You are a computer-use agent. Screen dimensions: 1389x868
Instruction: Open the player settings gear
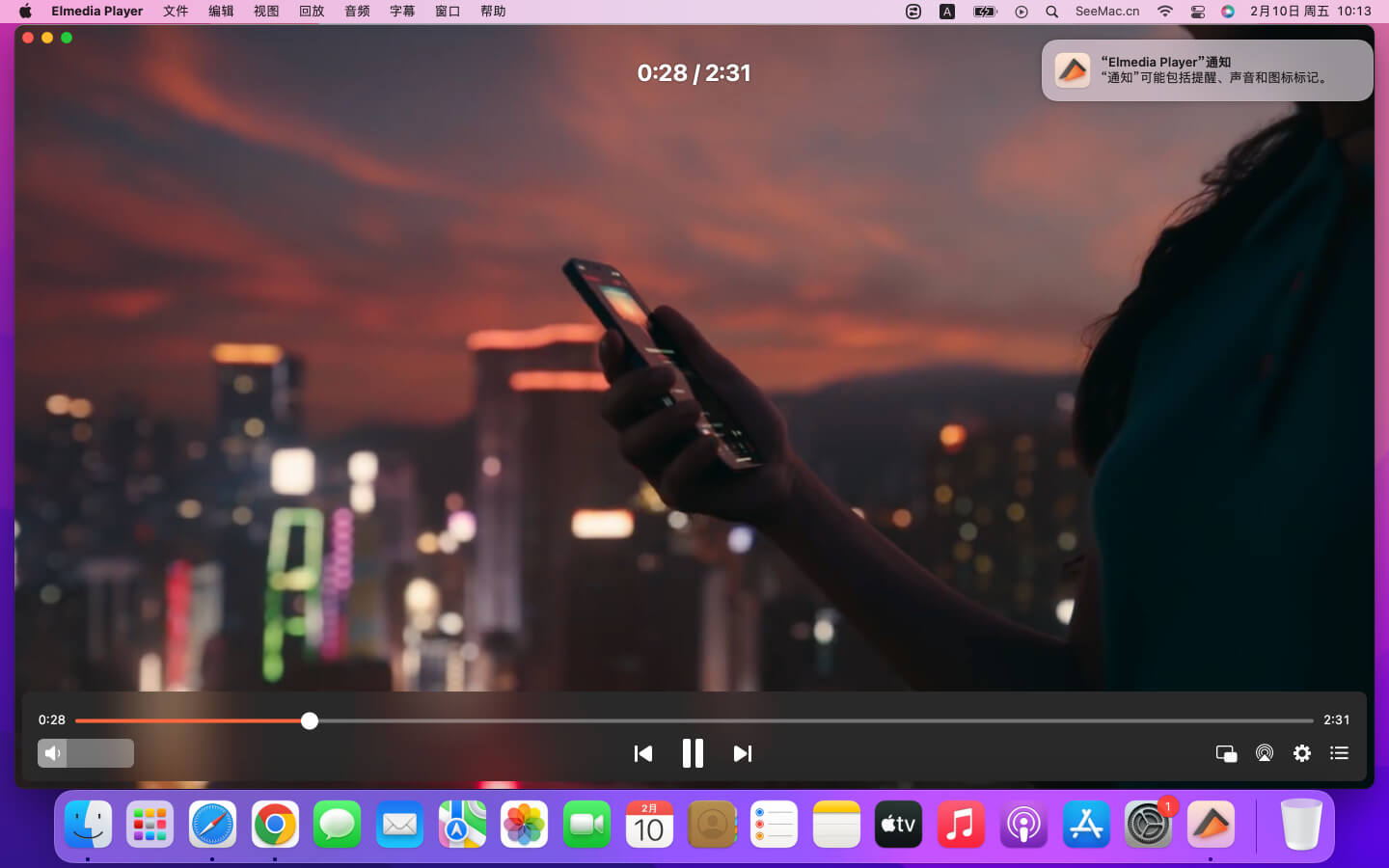click(1301, 753)
